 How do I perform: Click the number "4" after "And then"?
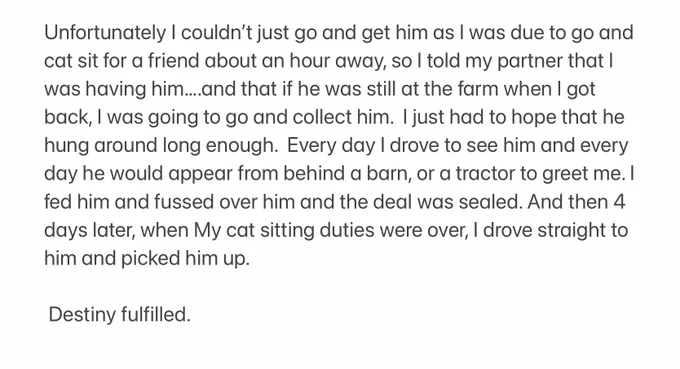pos(619,202)
